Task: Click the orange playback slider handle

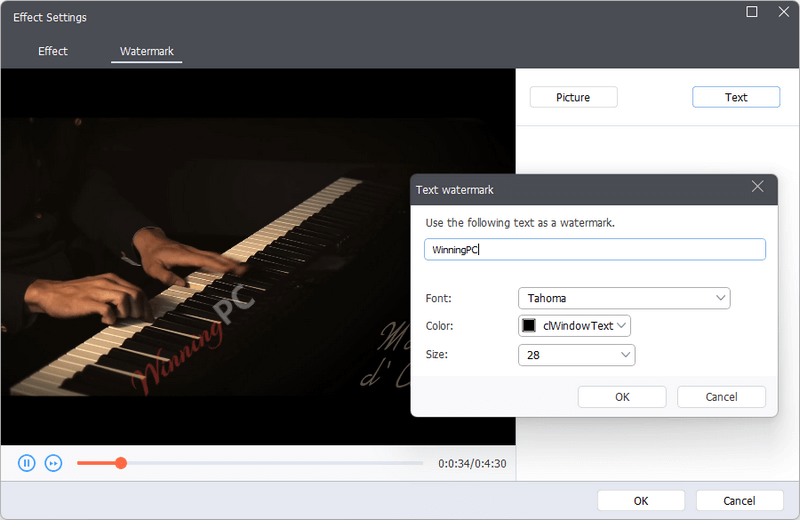Action: click(x=121, y=463)
